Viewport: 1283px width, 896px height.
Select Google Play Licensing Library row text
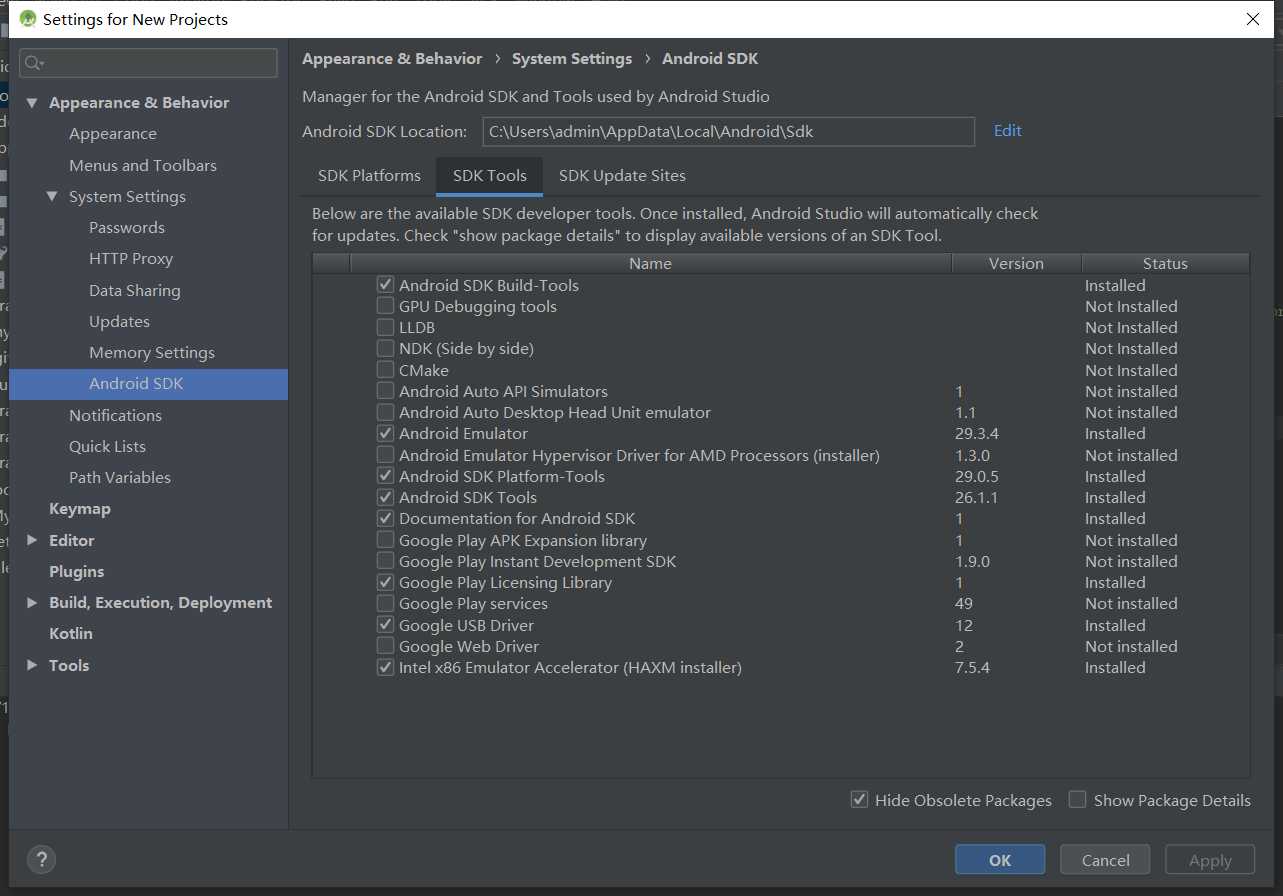505,582
